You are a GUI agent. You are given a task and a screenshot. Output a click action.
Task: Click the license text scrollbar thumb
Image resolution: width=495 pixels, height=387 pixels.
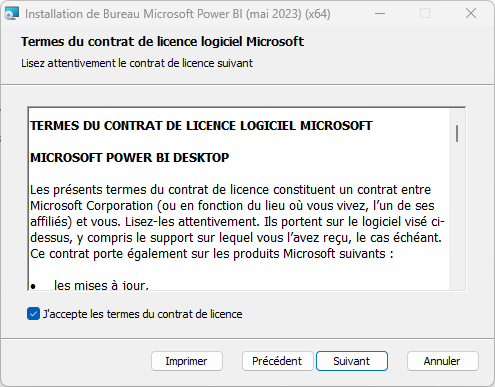(457, 133)
